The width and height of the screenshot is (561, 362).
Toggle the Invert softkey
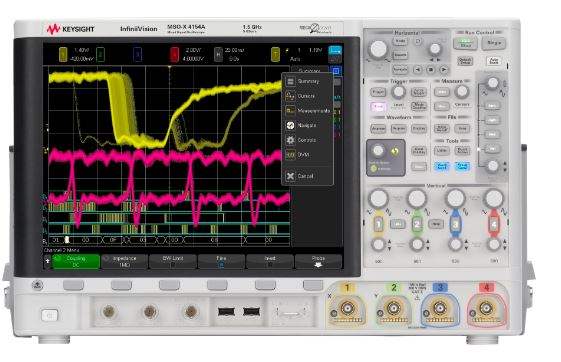pyautogui.click(x=270, y=261)
